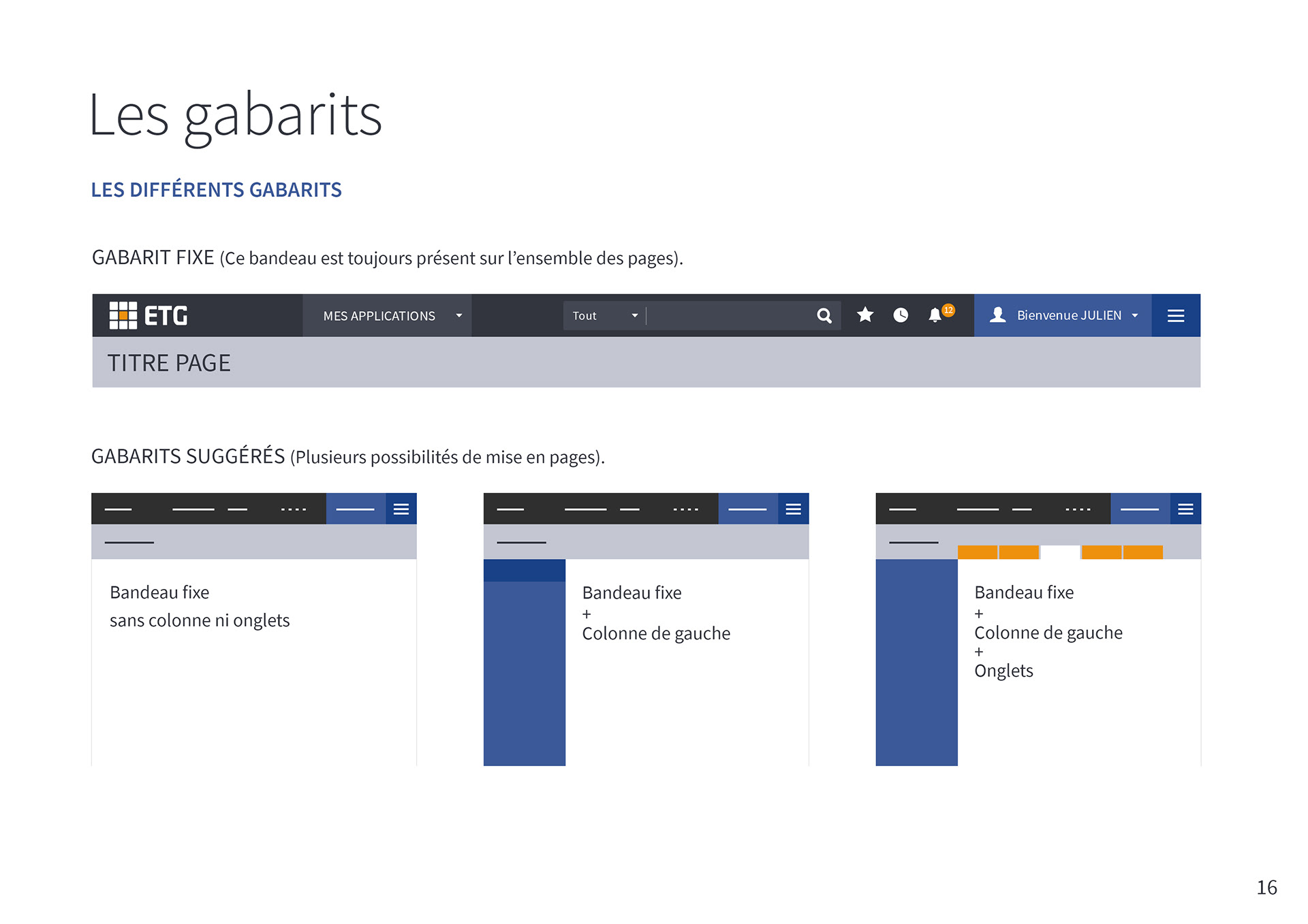
Task: Click the search magnifier icon
Action: (x=824, y=315)
